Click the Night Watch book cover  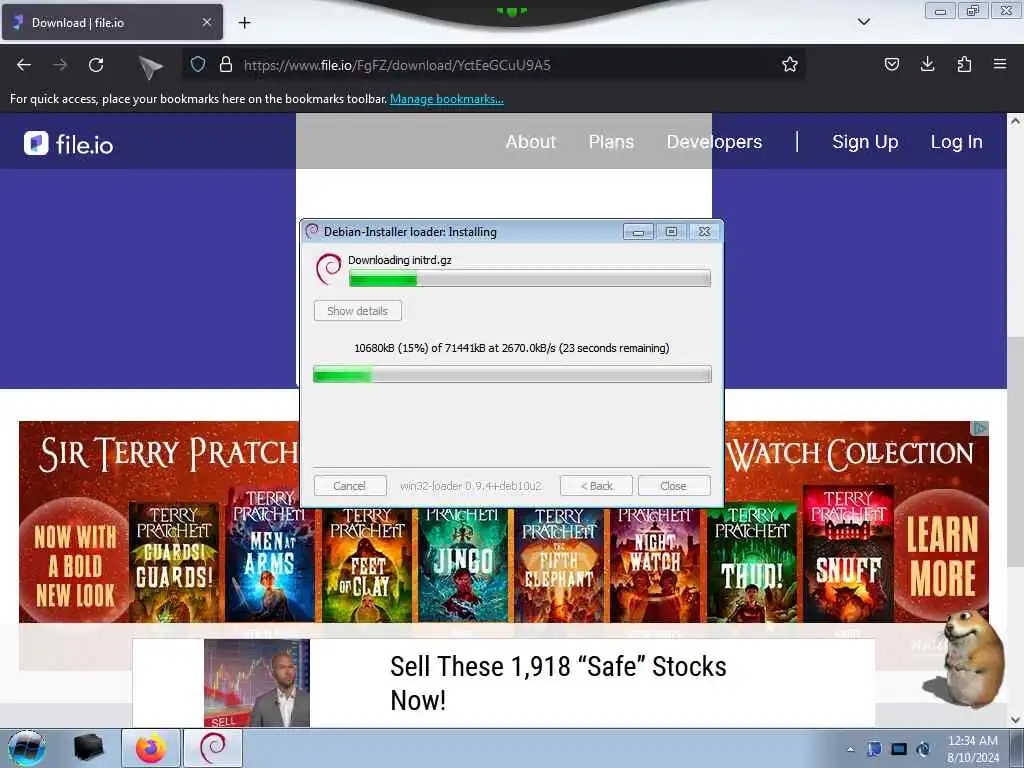(656, 566)
